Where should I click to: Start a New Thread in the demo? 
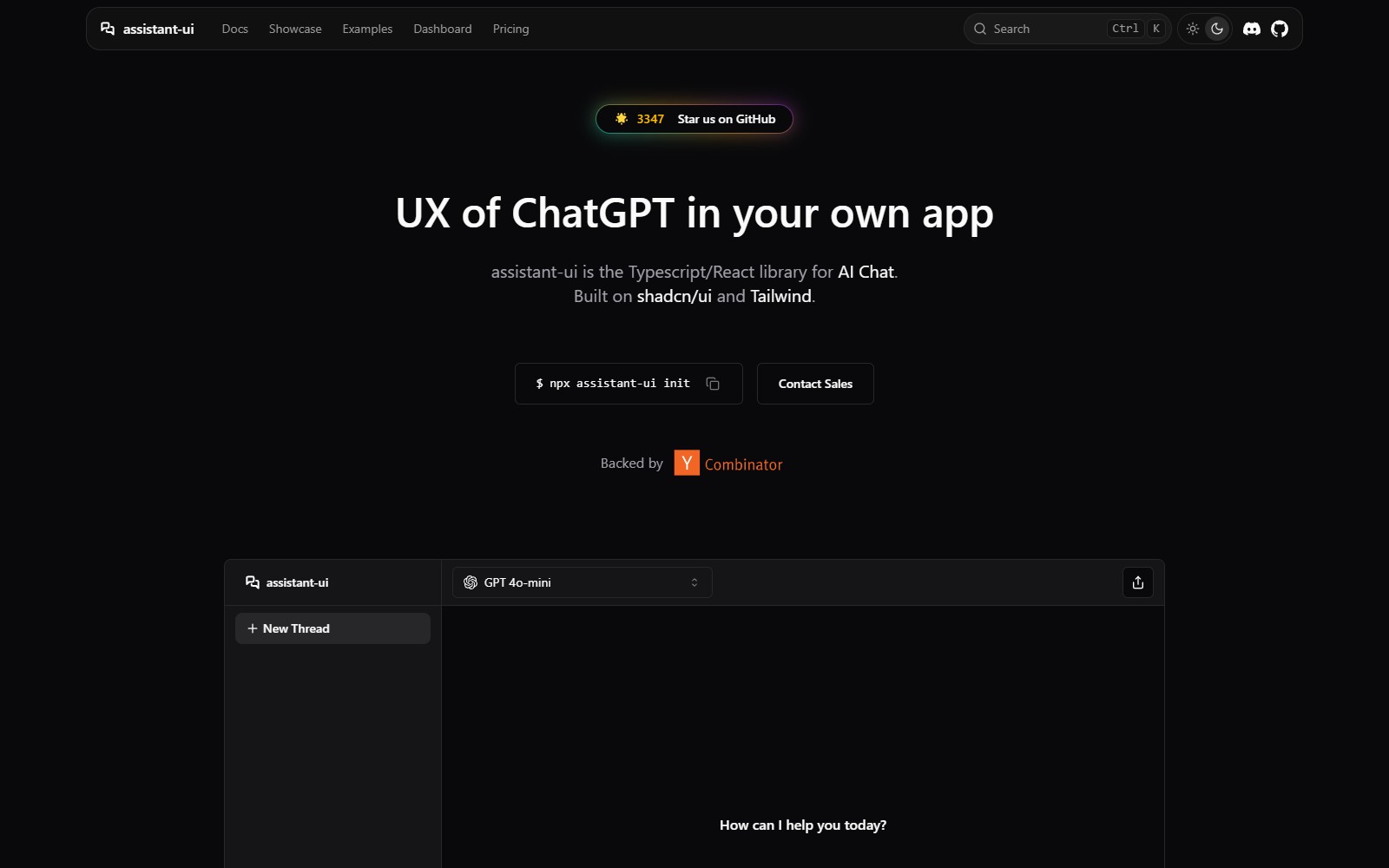coord(332,628)
